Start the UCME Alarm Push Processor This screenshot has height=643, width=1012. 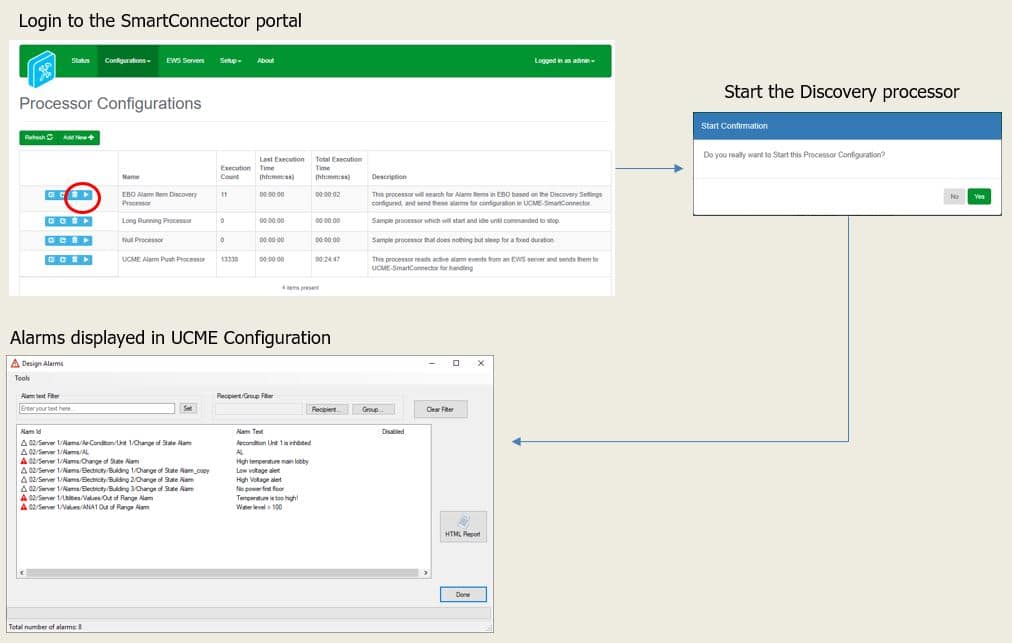86,260
